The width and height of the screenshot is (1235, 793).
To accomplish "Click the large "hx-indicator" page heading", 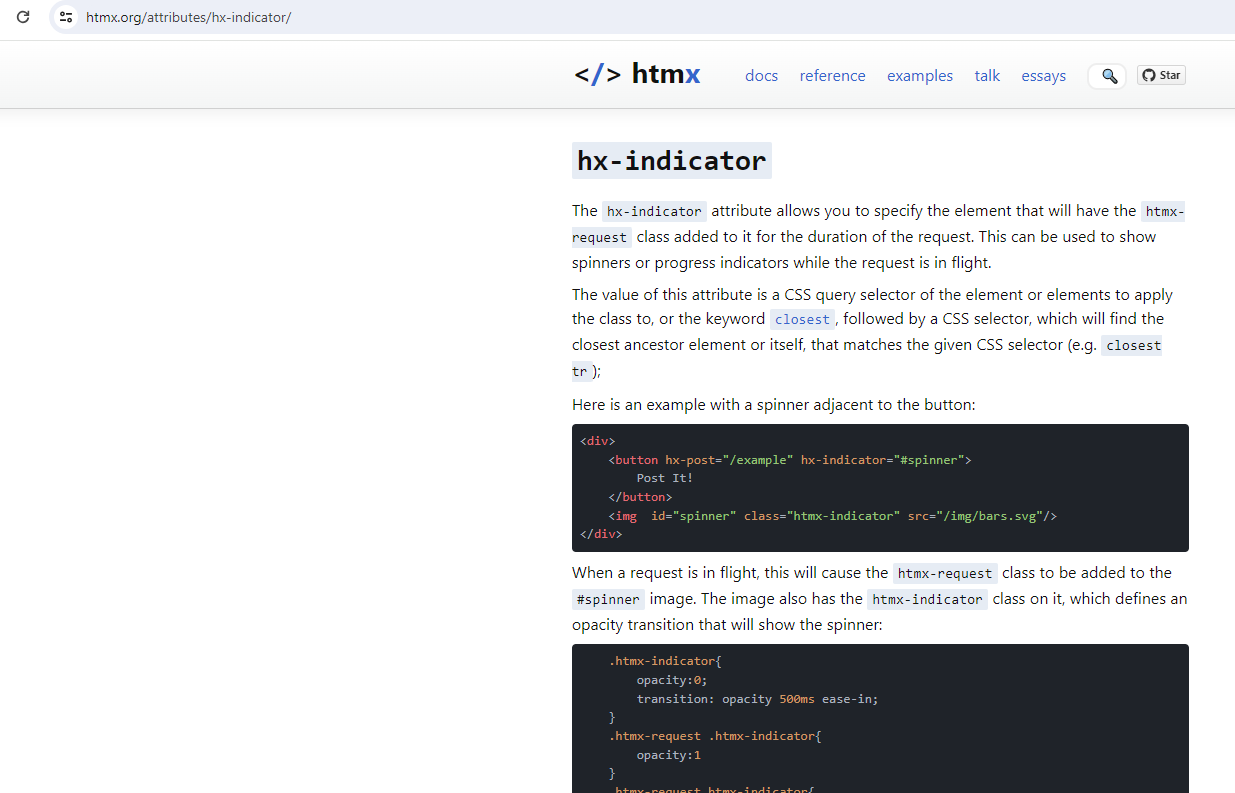I will [x=672, y=160].
